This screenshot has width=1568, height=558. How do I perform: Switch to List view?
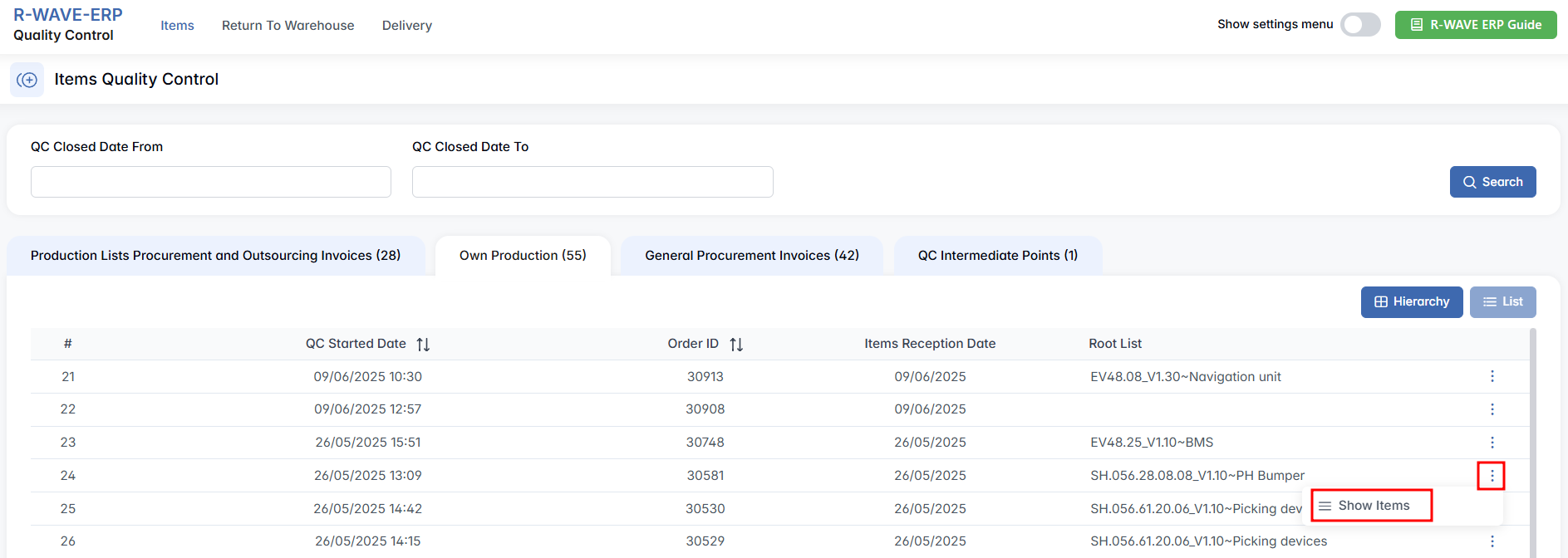[x=1502, y=302]
